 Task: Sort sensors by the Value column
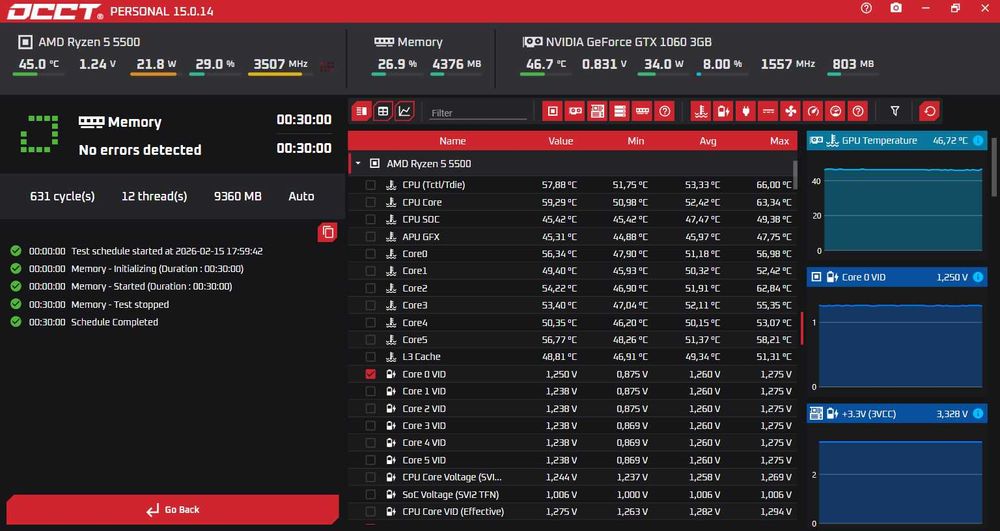pos(561,141)
